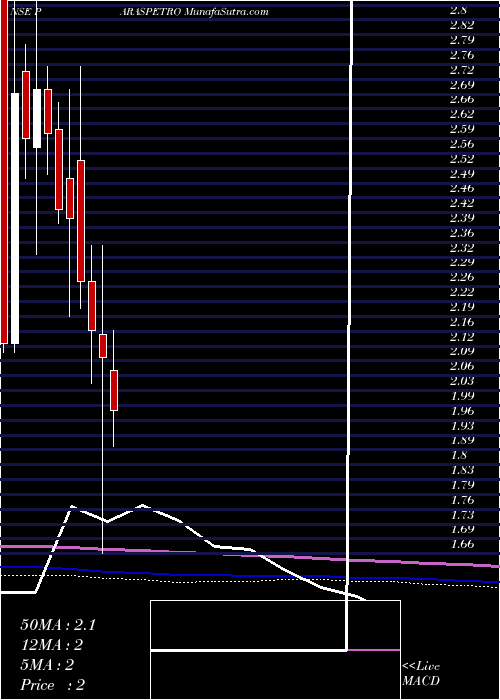
Task: Click the 2.66 price axis label
Action: 462,99
